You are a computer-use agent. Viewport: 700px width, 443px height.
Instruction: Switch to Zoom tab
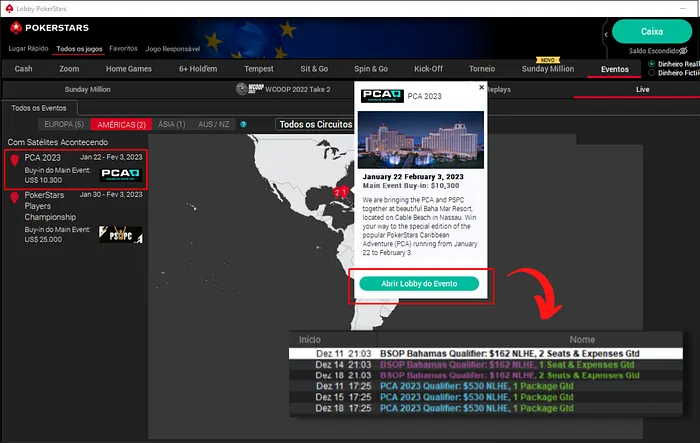69,69
